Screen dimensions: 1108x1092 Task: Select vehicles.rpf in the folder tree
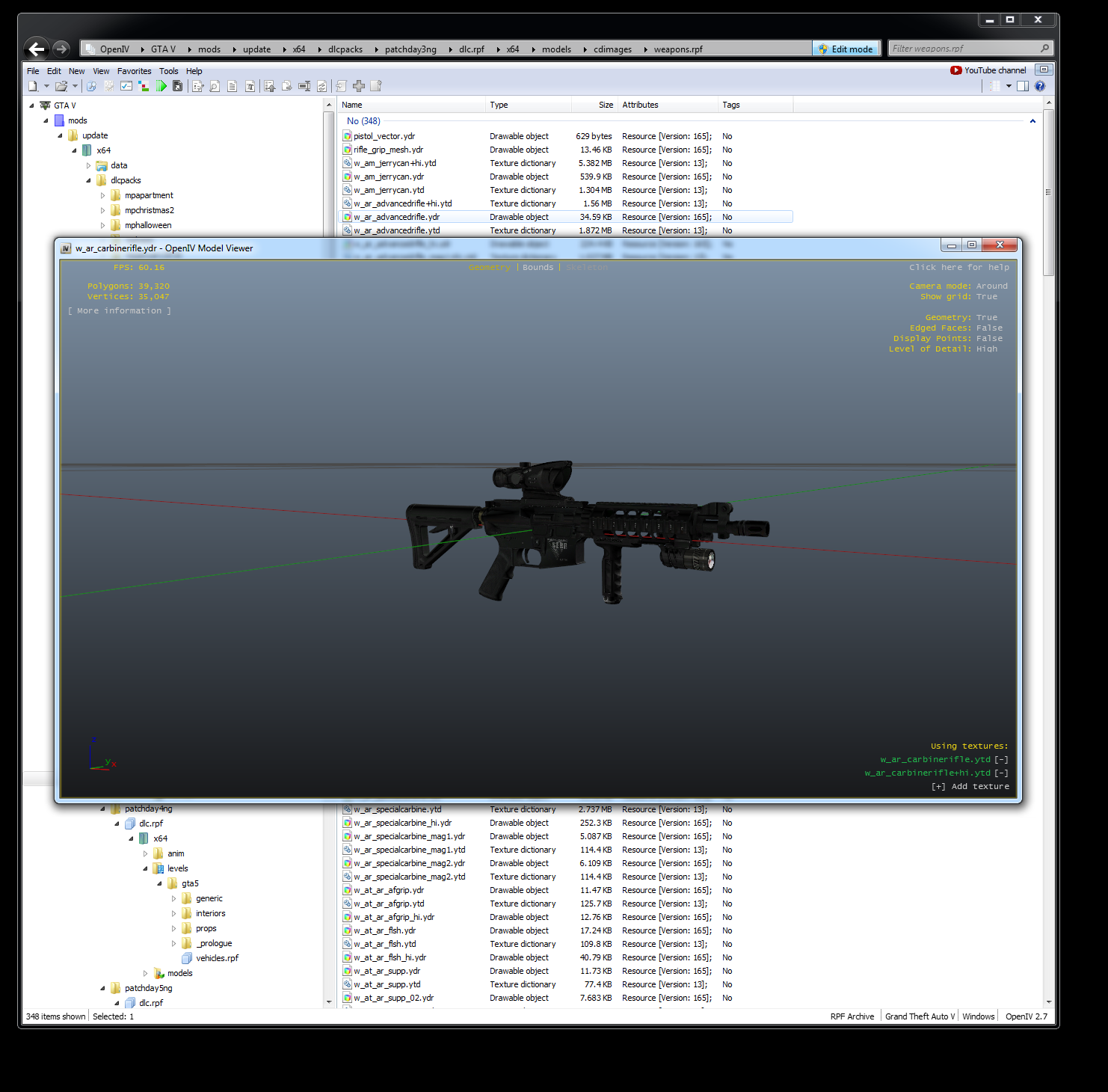tap(218, 958)
